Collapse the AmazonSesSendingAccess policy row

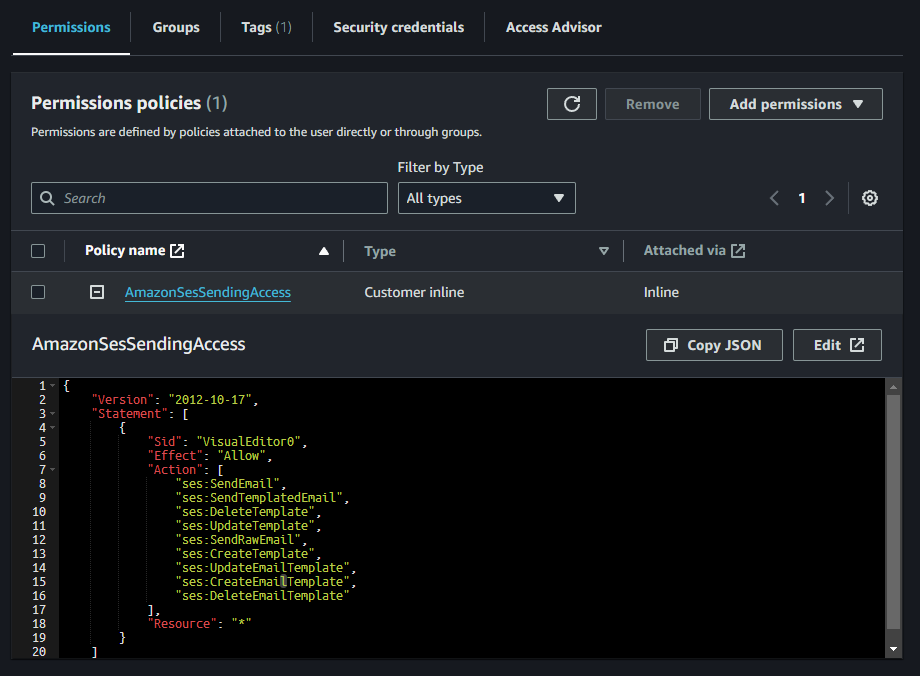point(97,292)
